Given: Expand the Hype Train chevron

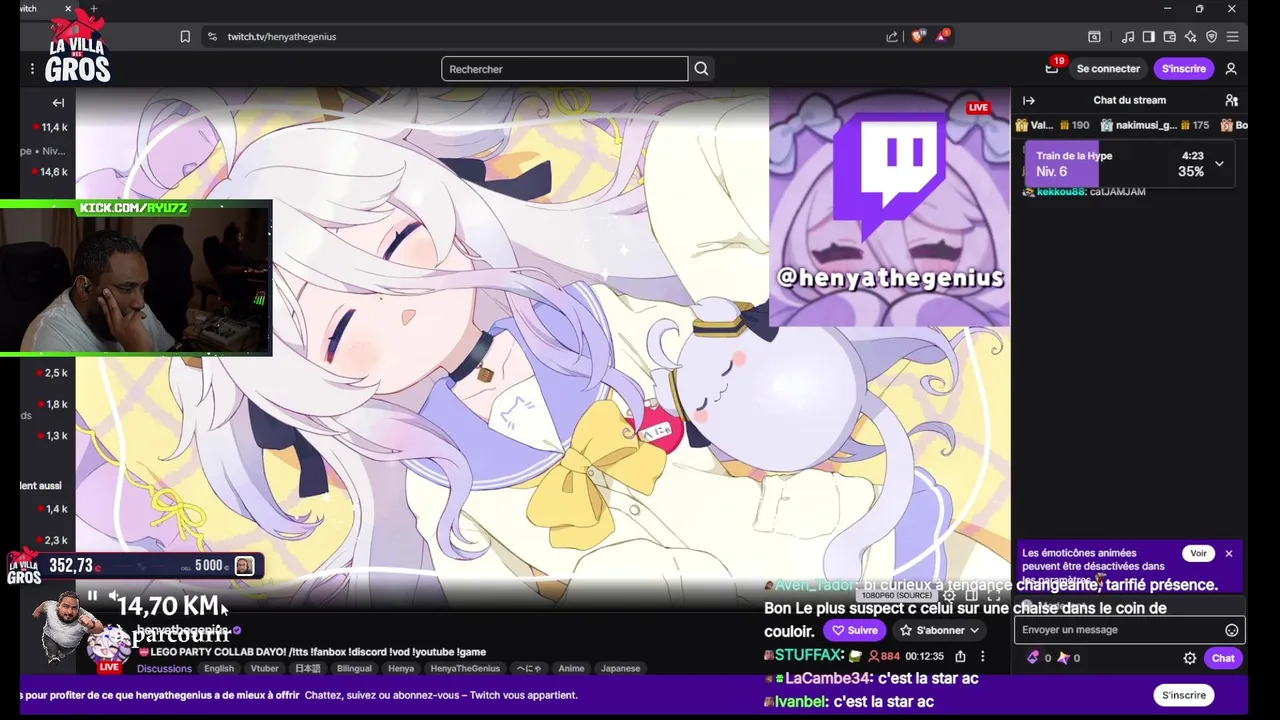Looking at the screenshot, I should (1219, 163).
